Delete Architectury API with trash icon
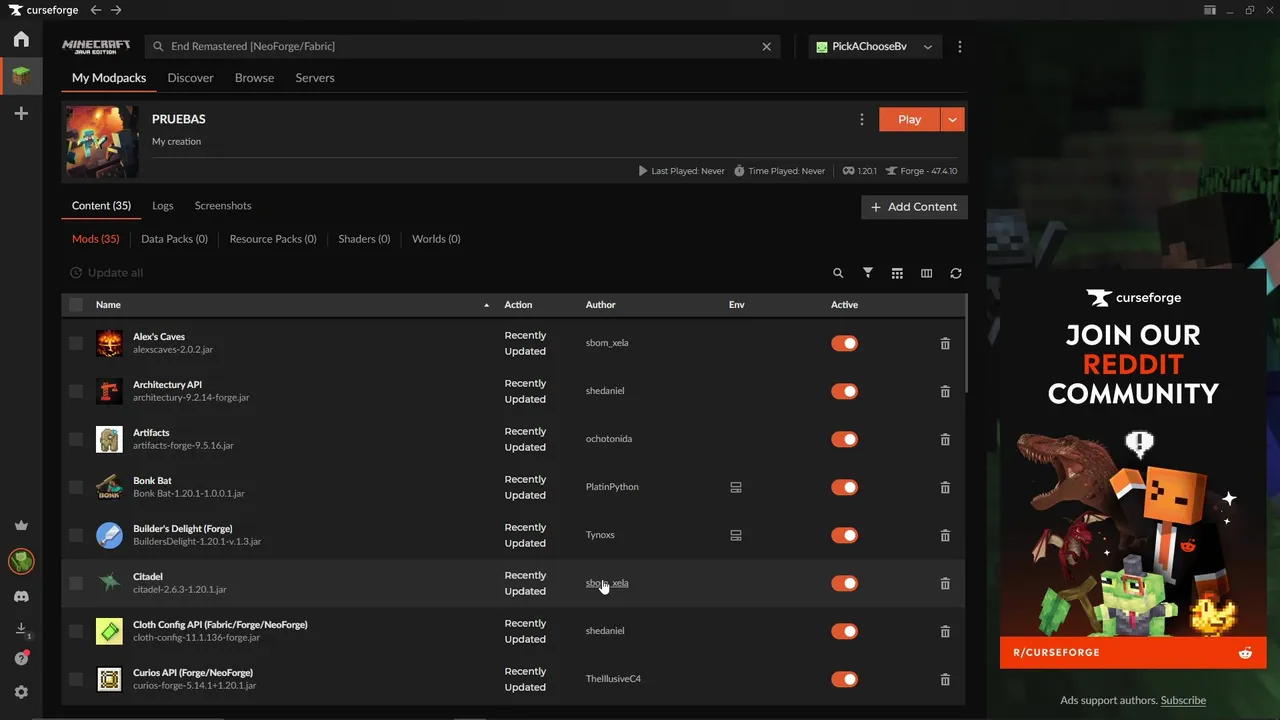Image resolution: width=1280 pixels, height=720 pixels. point(945,391)
